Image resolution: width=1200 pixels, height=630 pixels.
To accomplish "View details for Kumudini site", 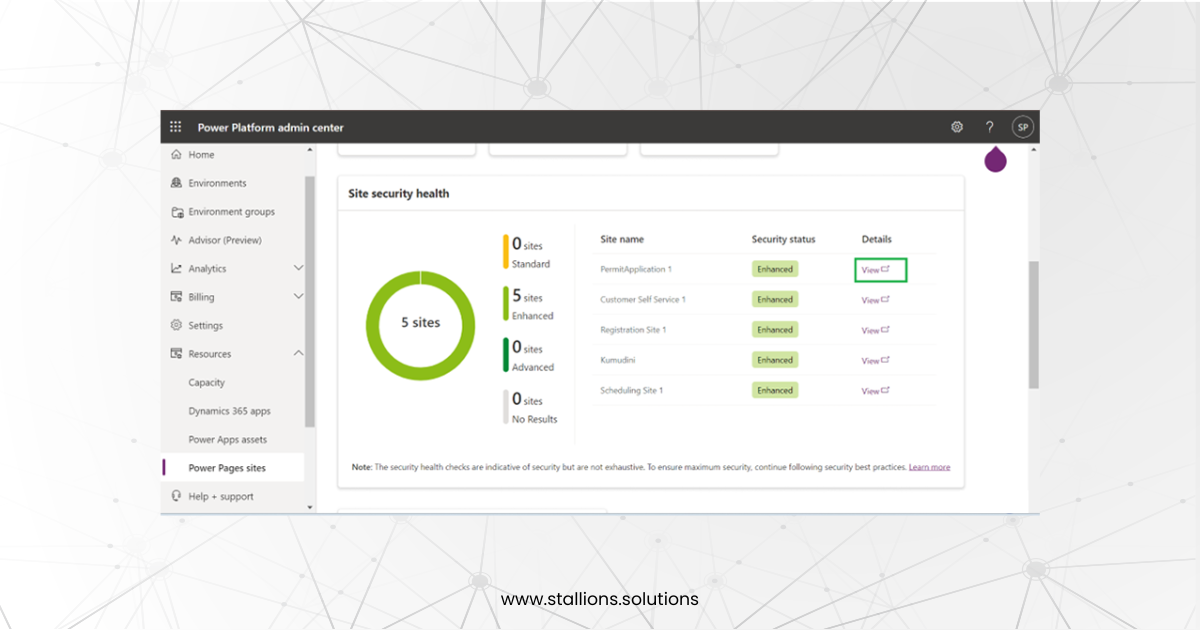I will point(876,360).
